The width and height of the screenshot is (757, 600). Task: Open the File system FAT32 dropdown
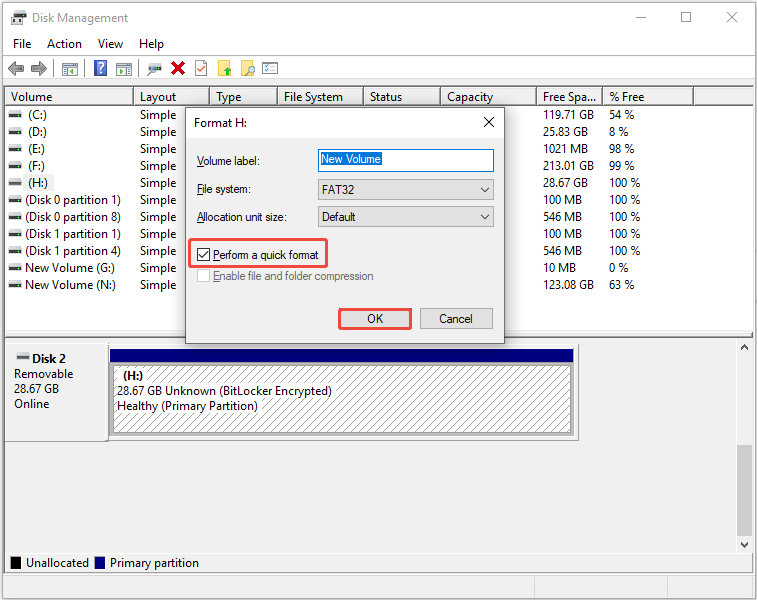click(406, 190)
